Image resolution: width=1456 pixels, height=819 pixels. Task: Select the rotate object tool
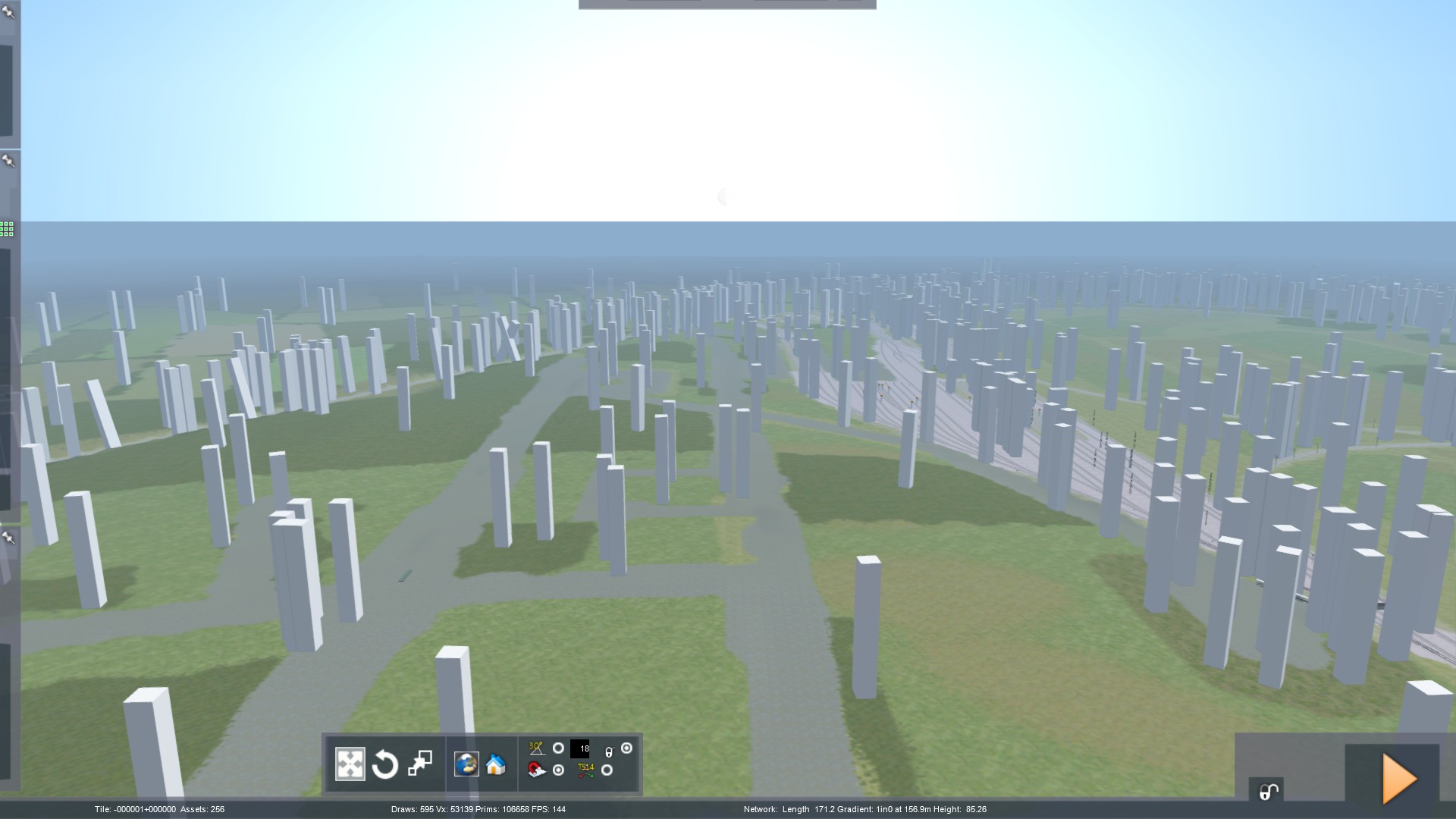click(x=385, y=764)
